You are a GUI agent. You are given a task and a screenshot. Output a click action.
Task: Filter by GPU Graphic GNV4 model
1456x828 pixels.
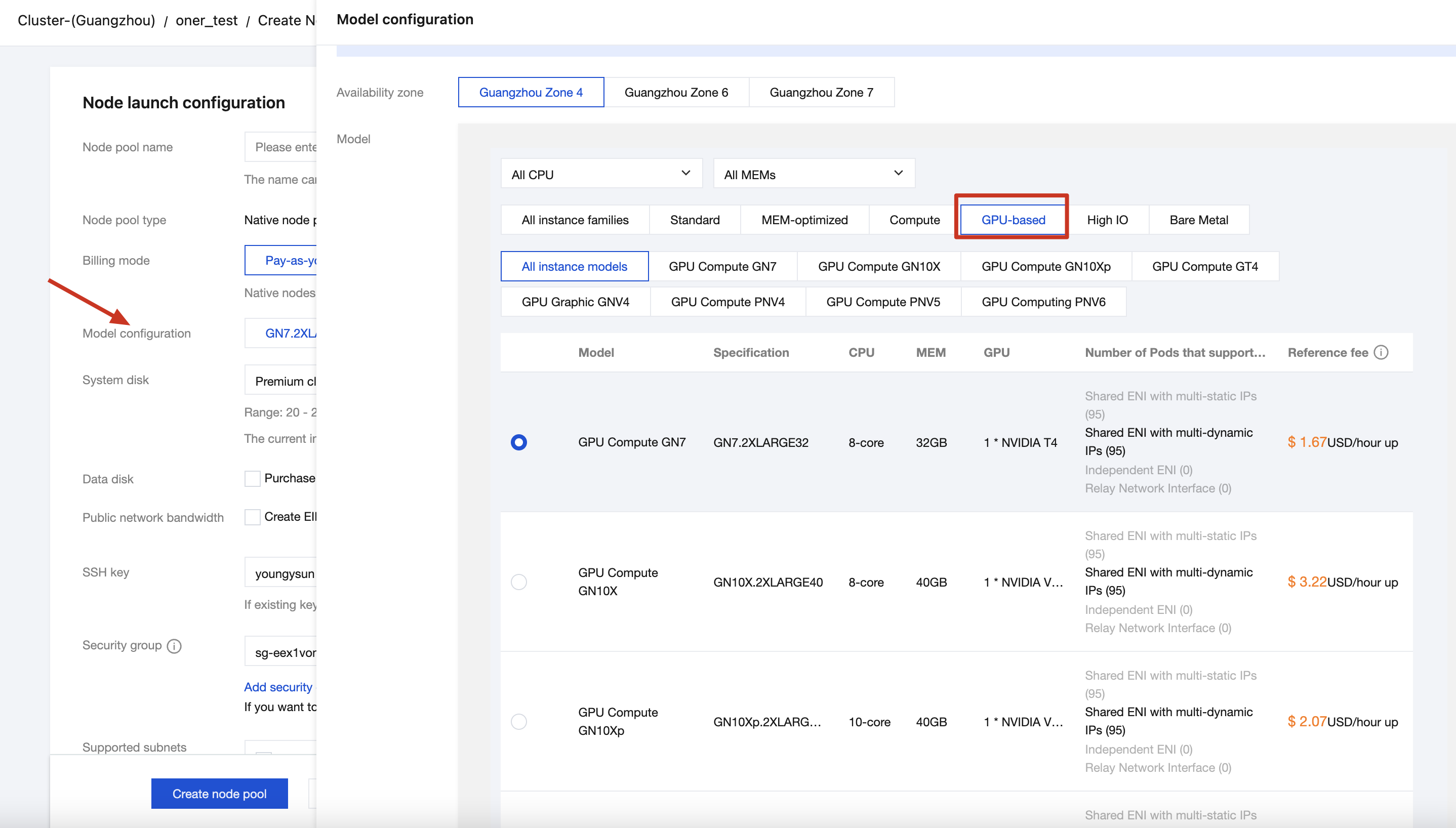(x=575, y=302)
